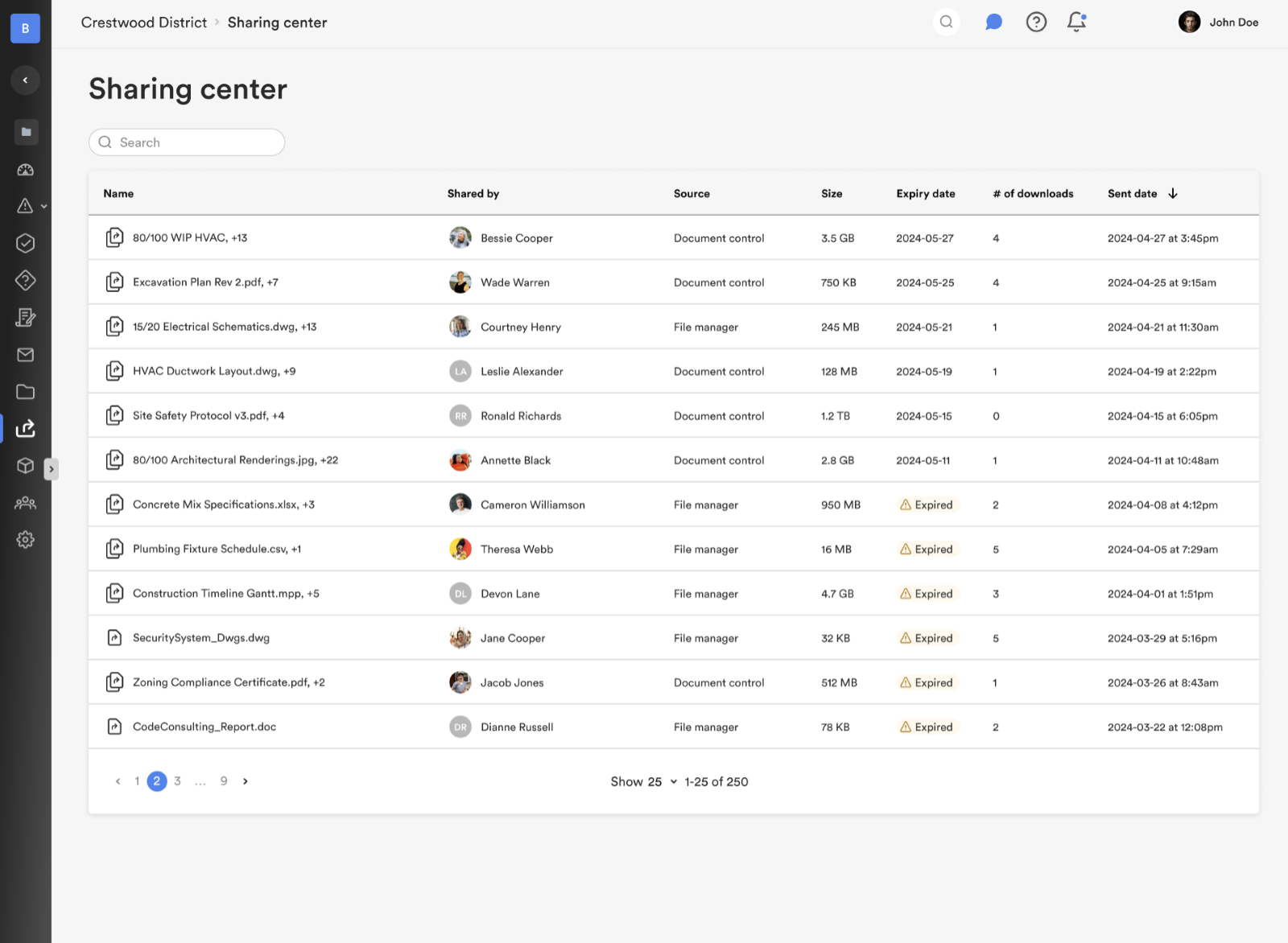Open the dashboard gauge icon in sidebar

click(26, 170)
